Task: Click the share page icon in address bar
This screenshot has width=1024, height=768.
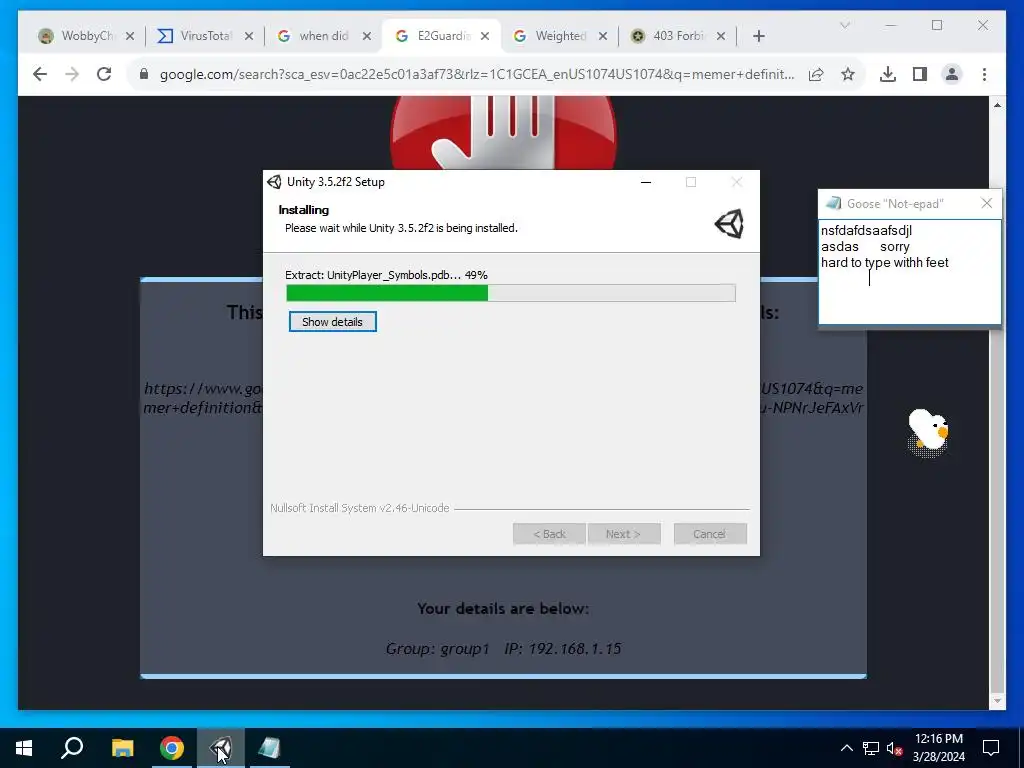Action: tap(816, 74)
